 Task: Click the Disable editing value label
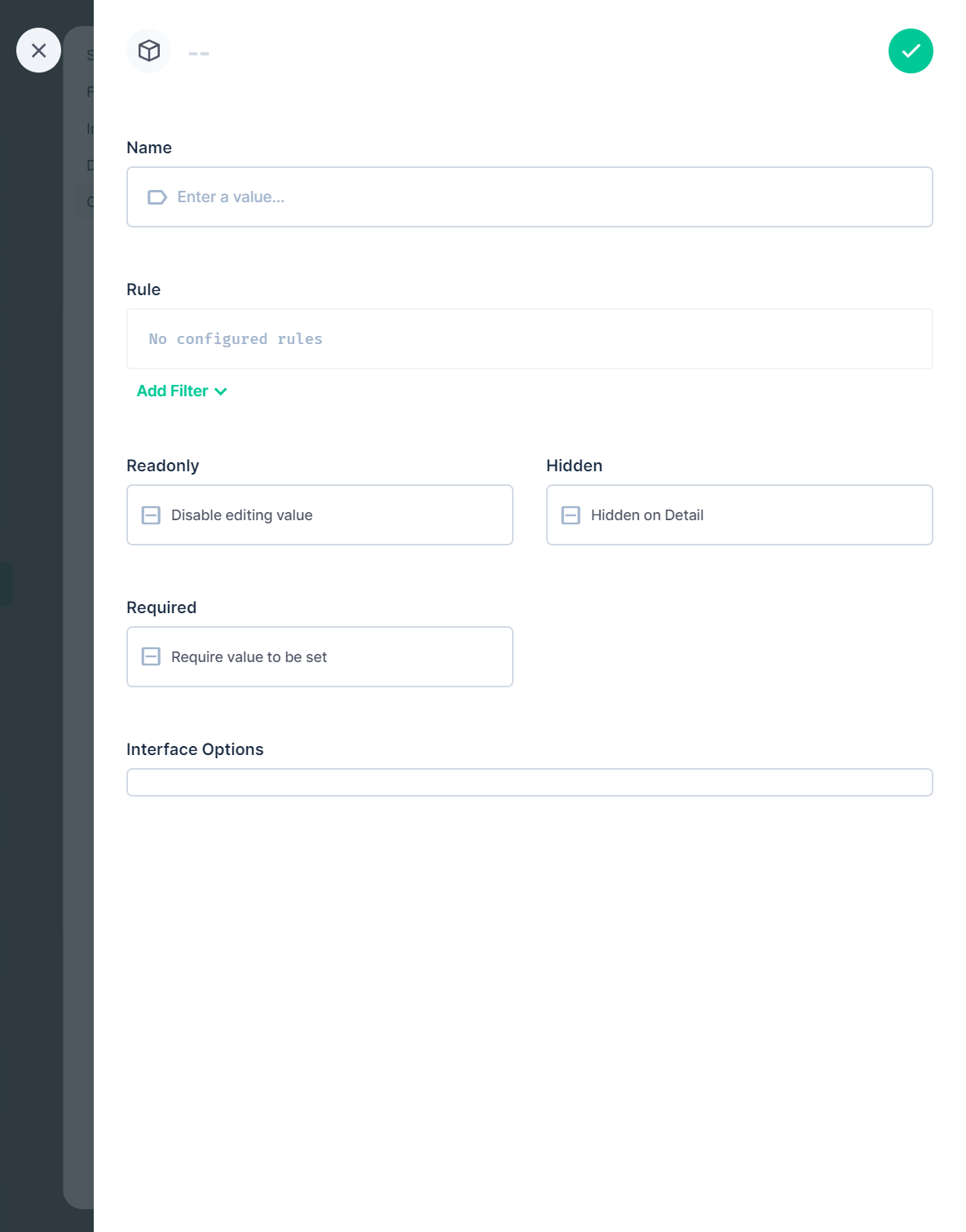tap(242, 515)
